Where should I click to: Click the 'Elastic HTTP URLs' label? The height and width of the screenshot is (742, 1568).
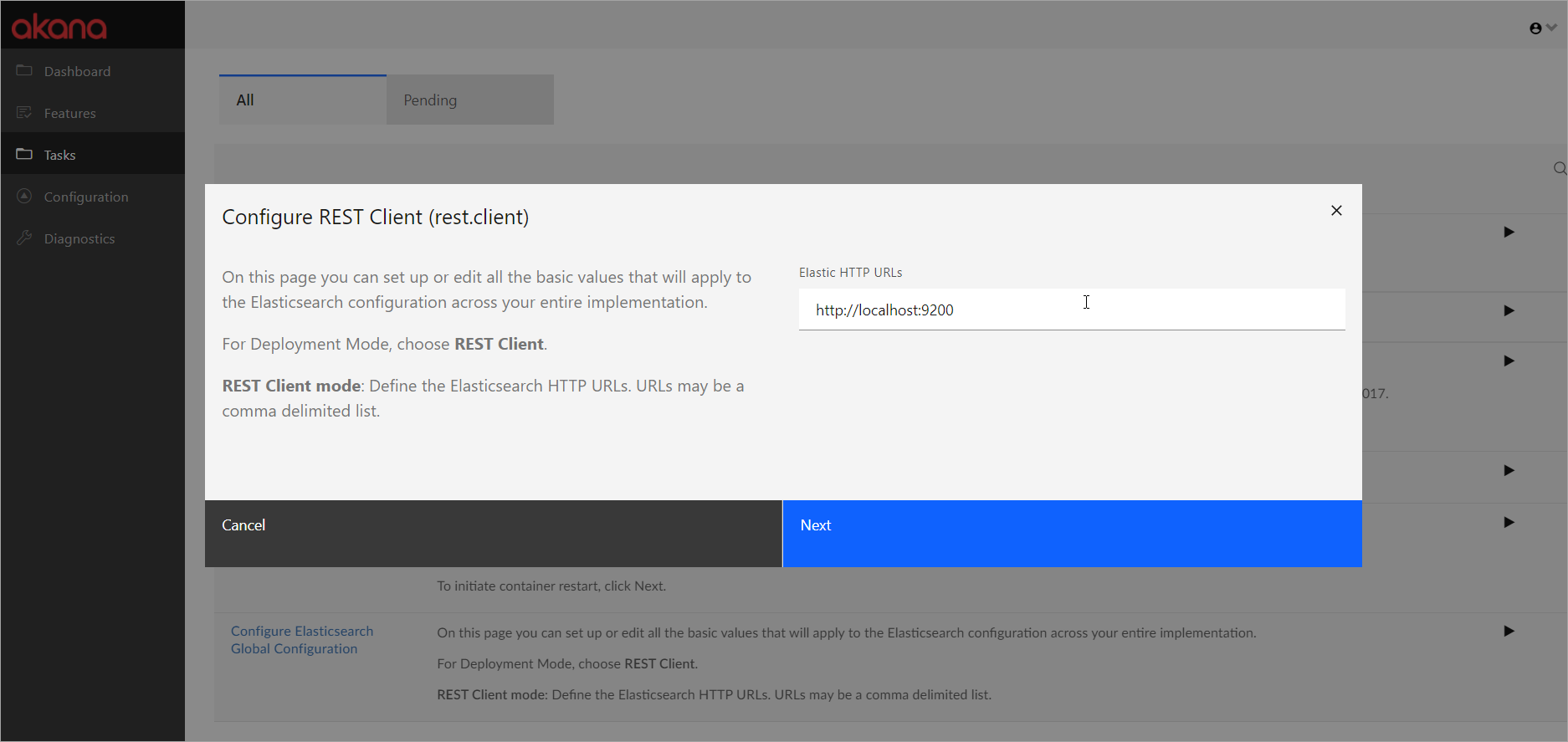850,273
